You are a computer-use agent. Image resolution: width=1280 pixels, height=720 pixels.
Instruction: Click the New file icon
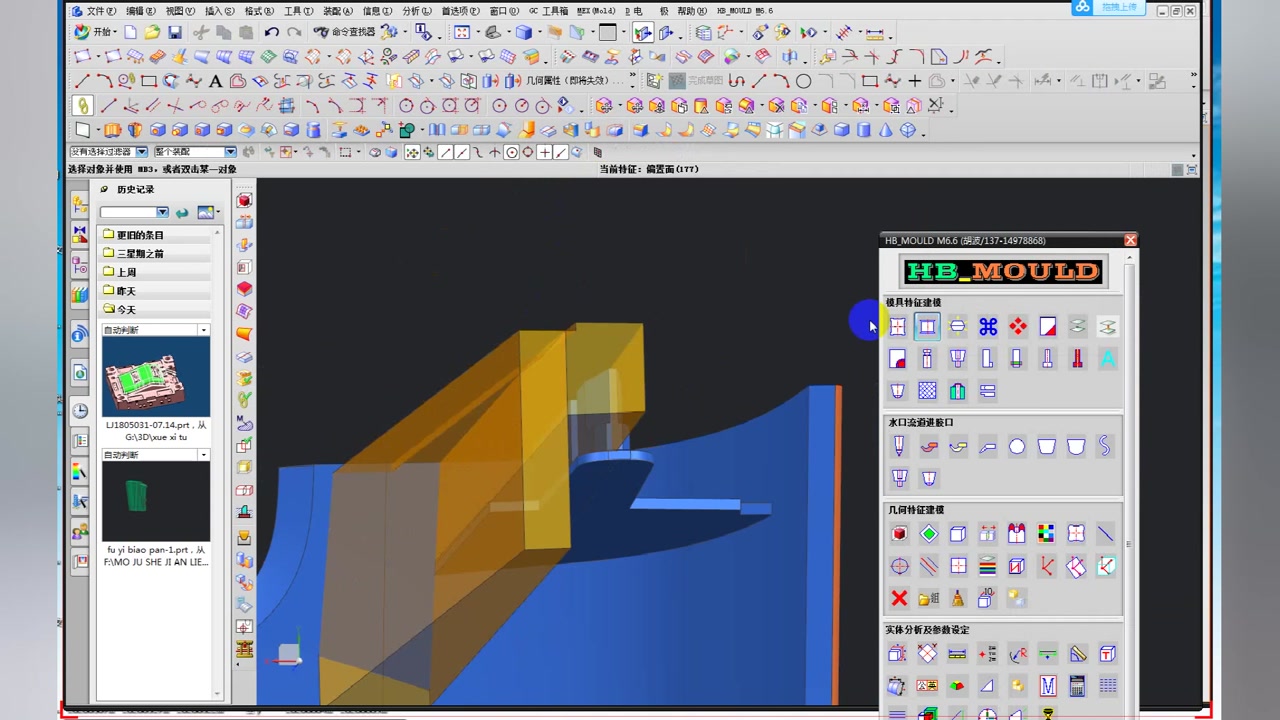point(130,33)
